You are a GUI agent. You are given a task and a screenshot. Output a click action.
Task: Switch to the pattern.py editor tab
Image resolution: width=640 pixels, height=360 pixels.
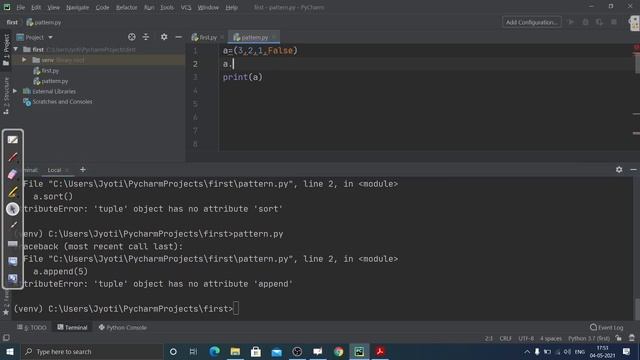[x=254, y=37]
